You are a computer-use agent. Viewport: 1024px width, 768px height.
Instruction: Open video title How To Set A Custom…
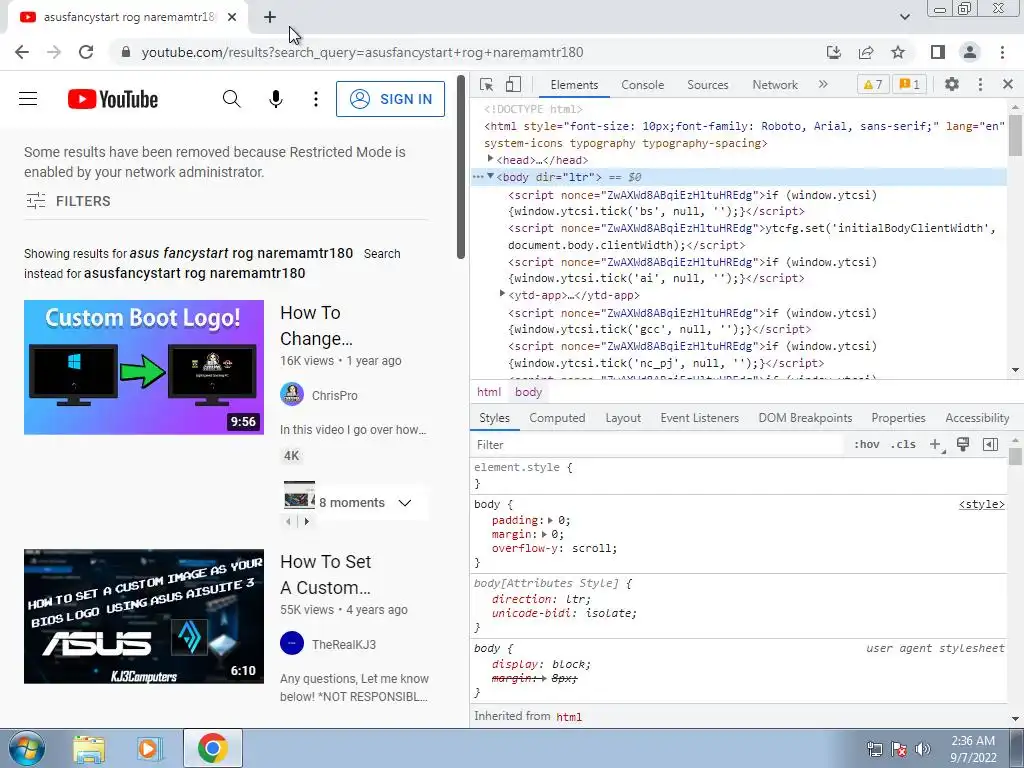(325, 575)
